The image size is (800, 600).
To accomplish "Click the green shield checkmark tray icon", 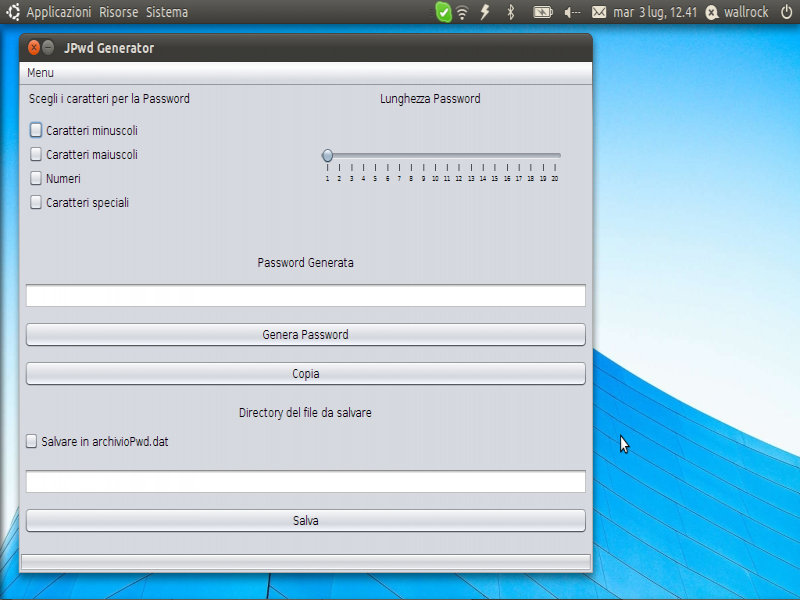I will [443, 12].
